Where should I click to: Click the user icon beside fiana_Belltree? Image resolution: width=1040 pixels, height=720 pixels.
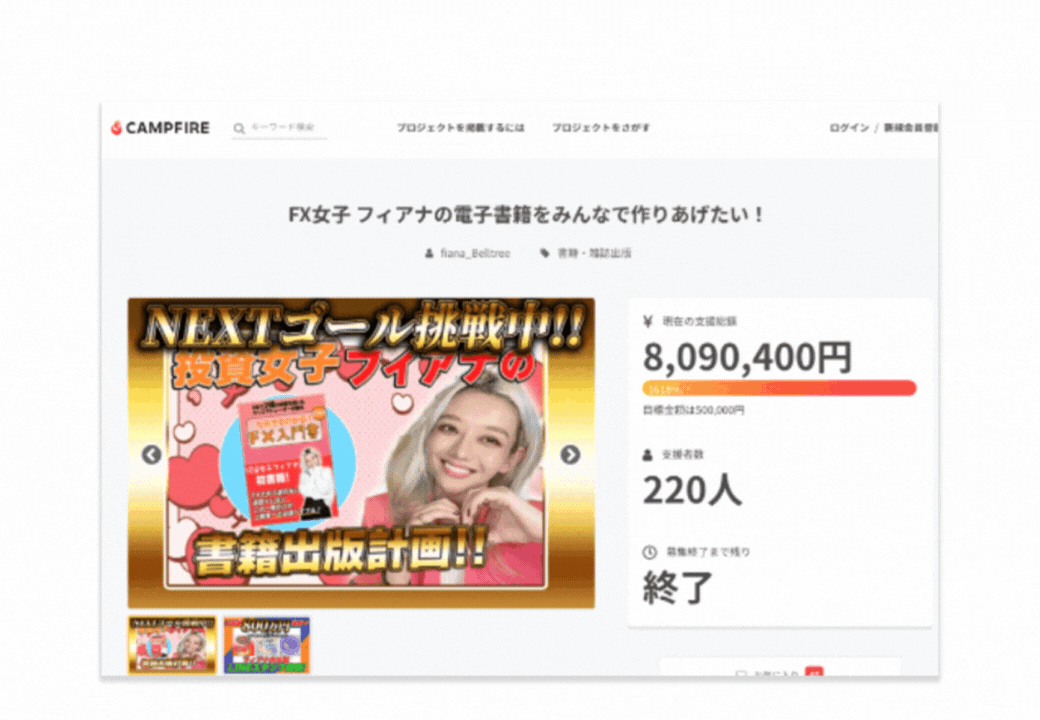[x=429, y=253]
